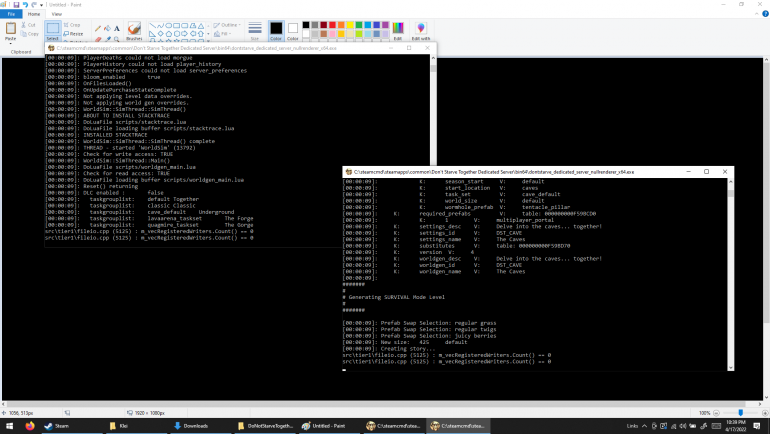Click Copy in the Clipboard group
Image resolution: width=770 pixels, height=434 pixels.
click(x=29, y=34)
